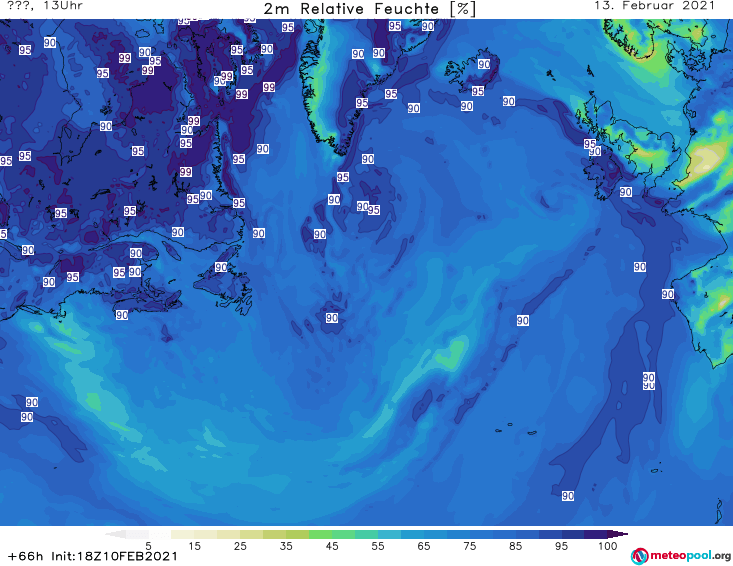Pick the bright green colorbar swatch left of 45
Viewport: 733px width, 566px height.
(320, 534)
